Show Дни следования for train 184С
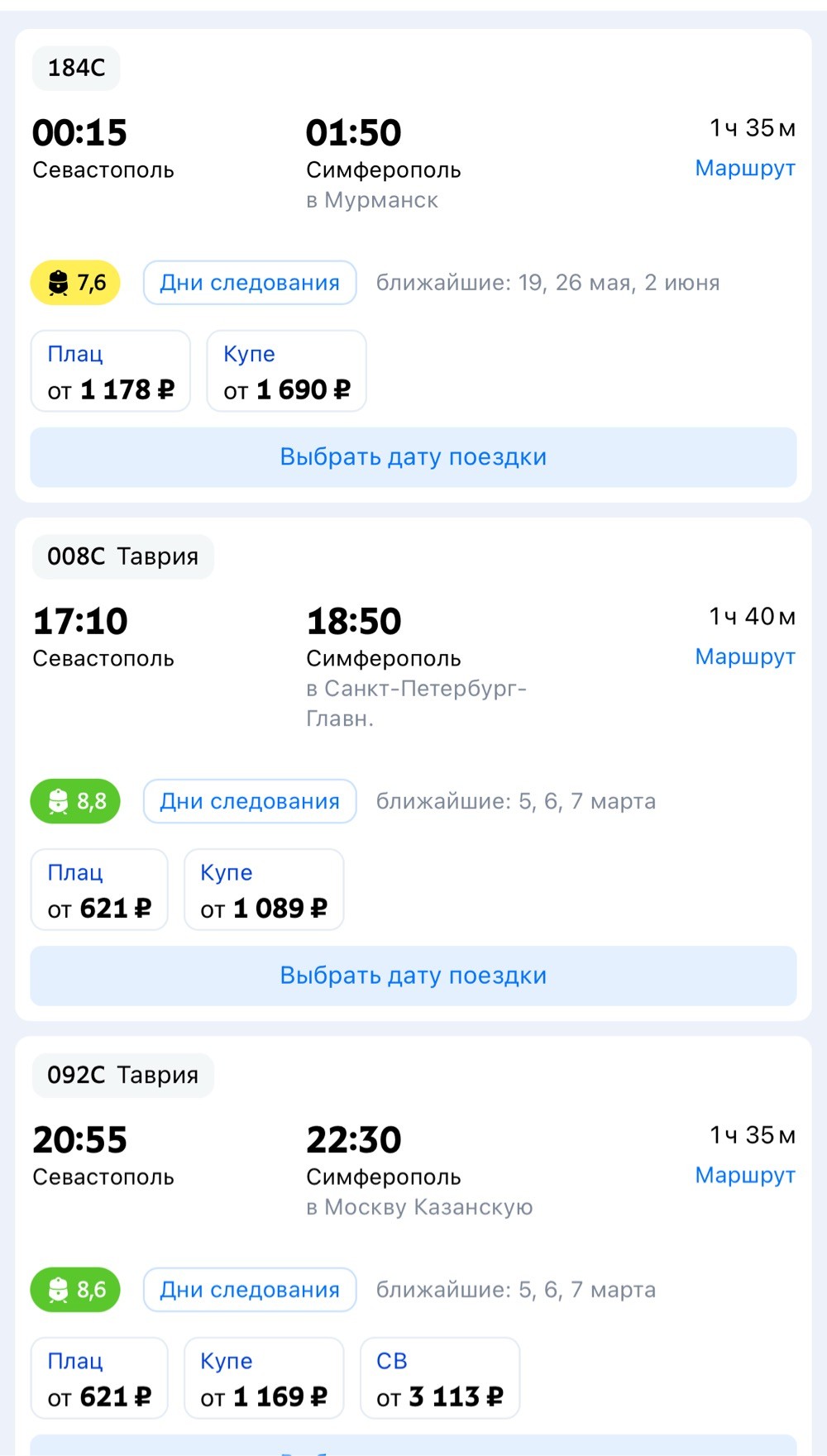 click(250, 283)
